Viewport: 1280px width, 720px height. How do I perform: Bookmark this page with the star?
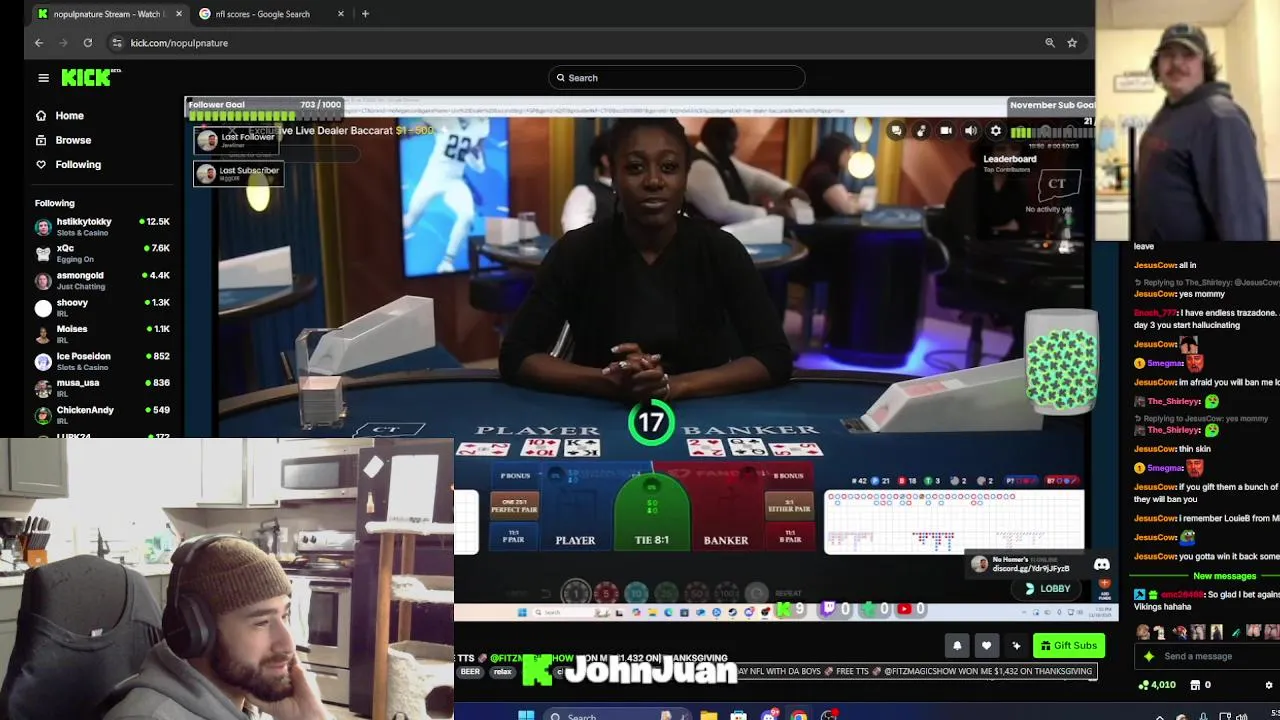click(x=1072, y=43)
